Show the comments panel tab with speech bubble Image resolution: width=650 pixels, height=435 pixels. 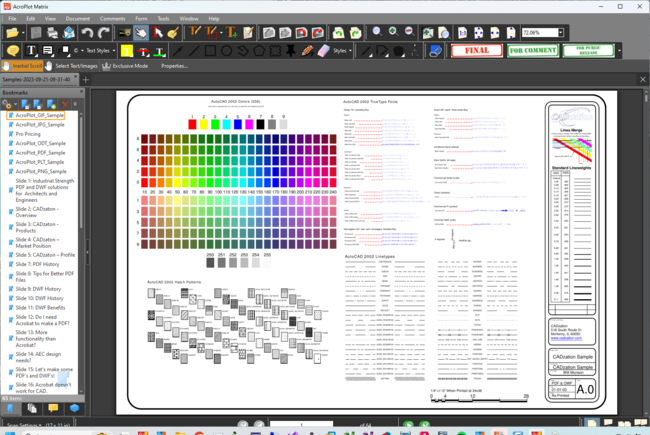[53, 408]
